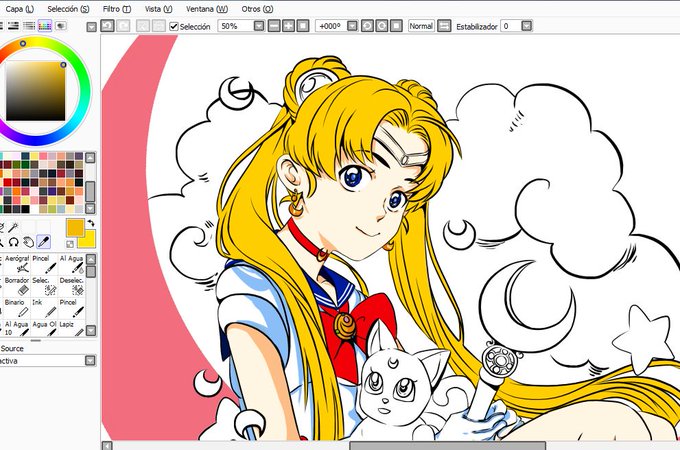Click the hue ring handle
680x450 pixels.
coord(23,43)
